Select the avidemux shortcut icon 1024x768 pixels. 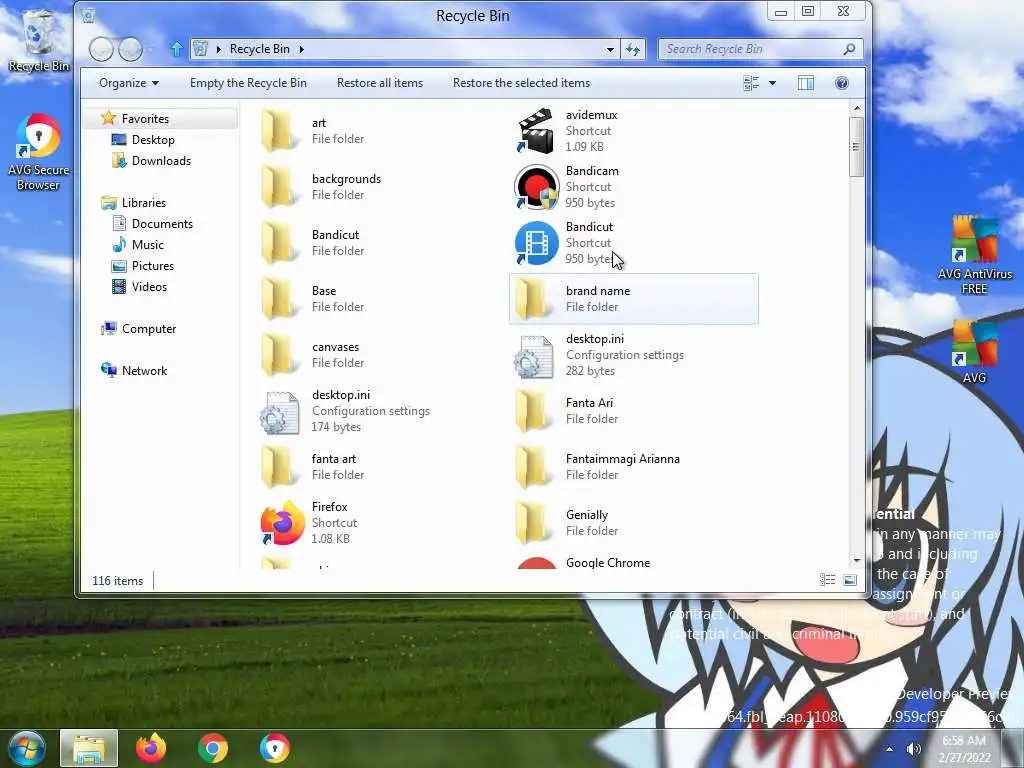pos(536,131)
